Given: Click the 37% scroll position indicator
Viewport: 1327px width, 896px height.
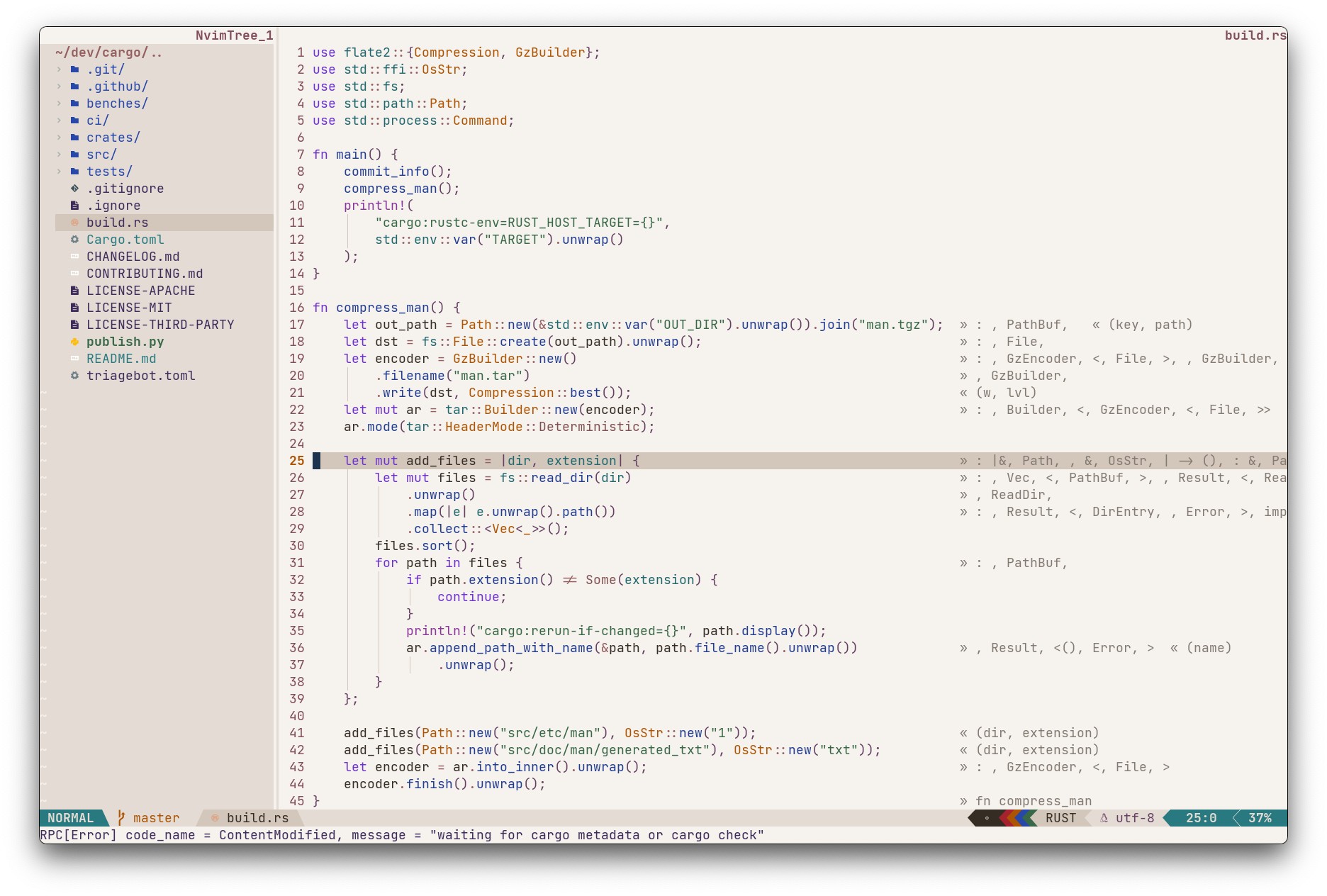Looking at the screenshot, I should [1260, 818].
